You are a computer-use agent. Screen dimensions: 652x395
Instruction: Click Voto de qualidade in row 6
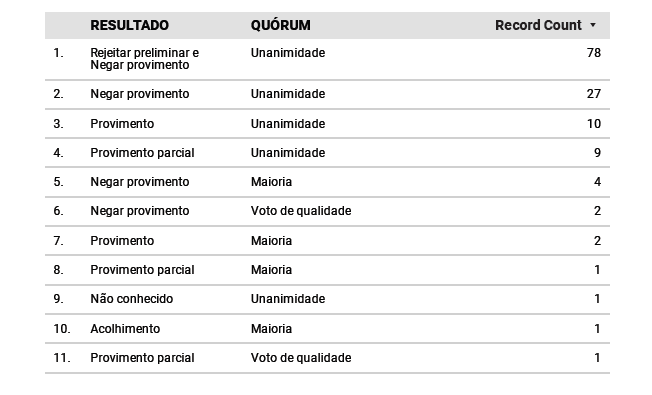301,211
